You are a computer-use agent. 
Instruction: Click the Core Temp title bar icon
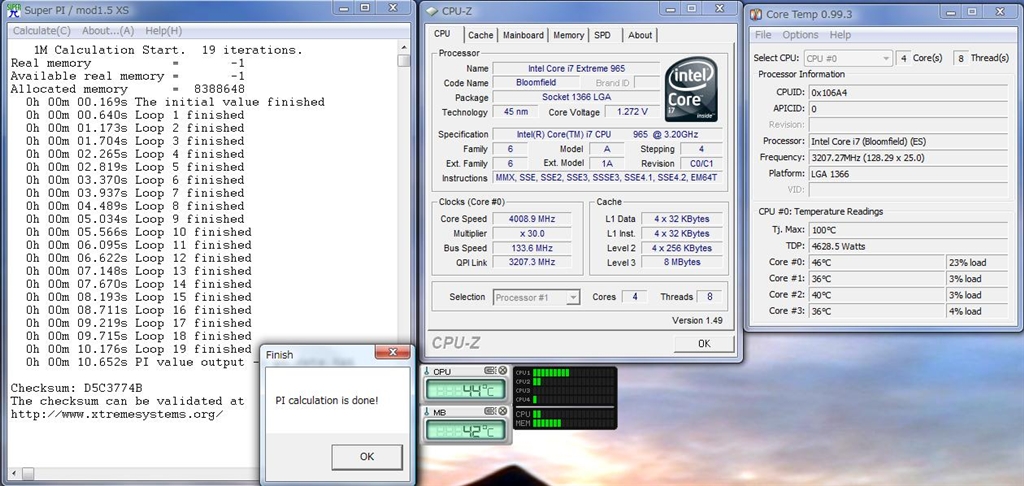pos(756,12)
